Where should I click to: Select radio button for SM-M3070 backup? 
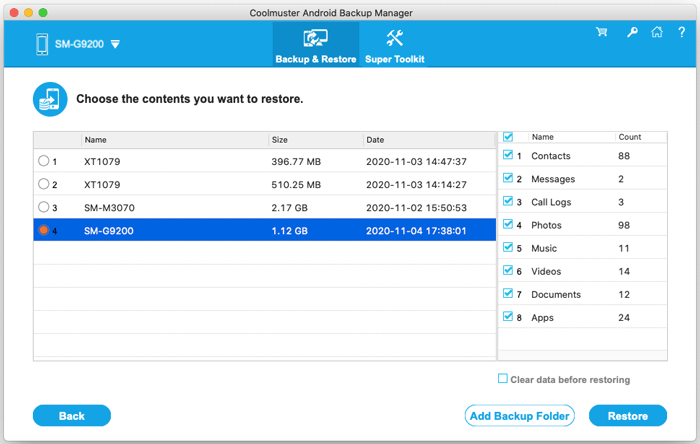coord(43,207)
